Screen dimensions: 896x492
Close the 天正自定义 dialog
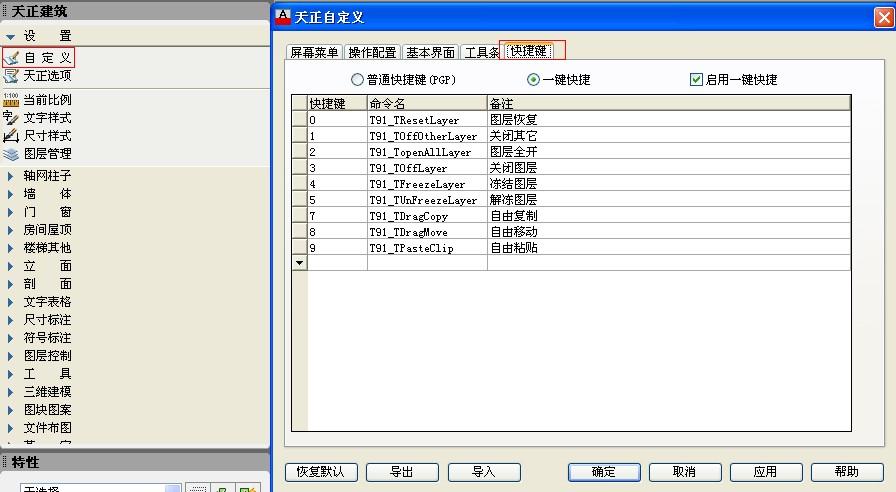[883, 17]
